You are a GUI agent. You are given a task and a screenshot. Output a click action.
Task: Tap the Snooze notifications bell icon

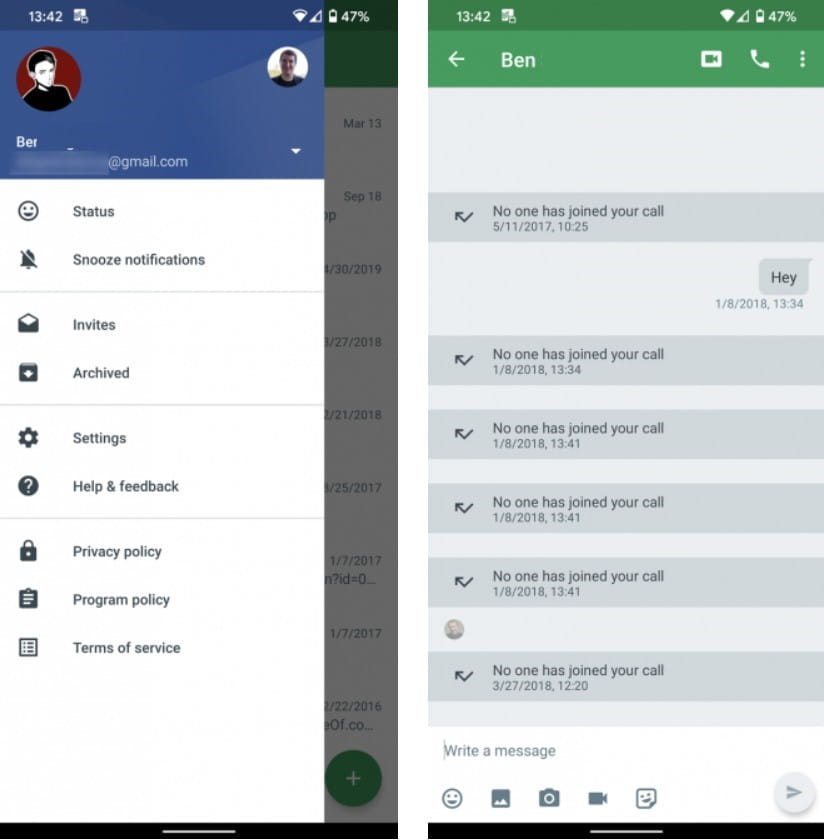tap(27, 259)
